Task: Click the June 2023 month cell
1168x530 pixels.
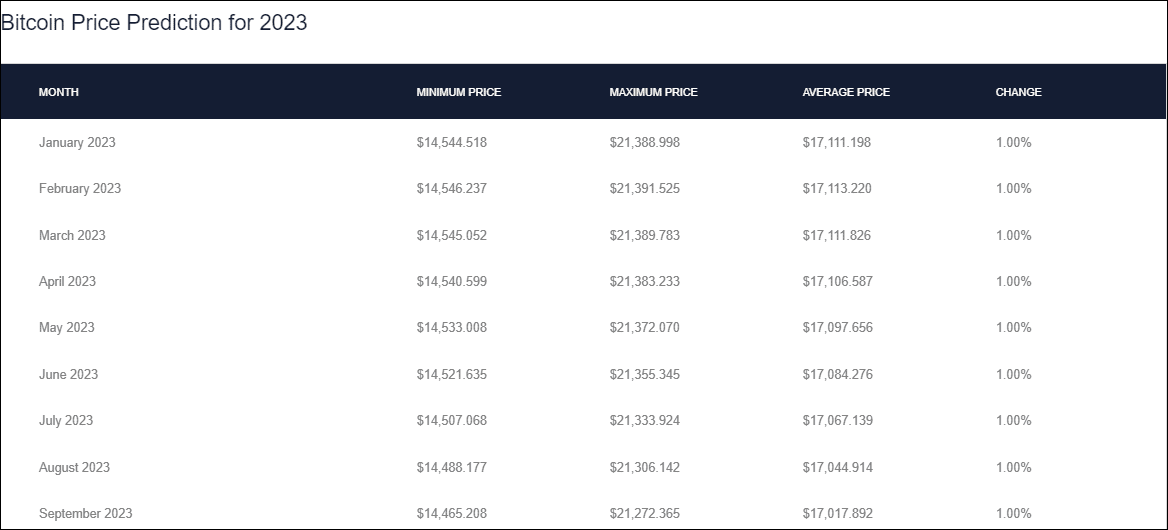Action: (69, 374)
